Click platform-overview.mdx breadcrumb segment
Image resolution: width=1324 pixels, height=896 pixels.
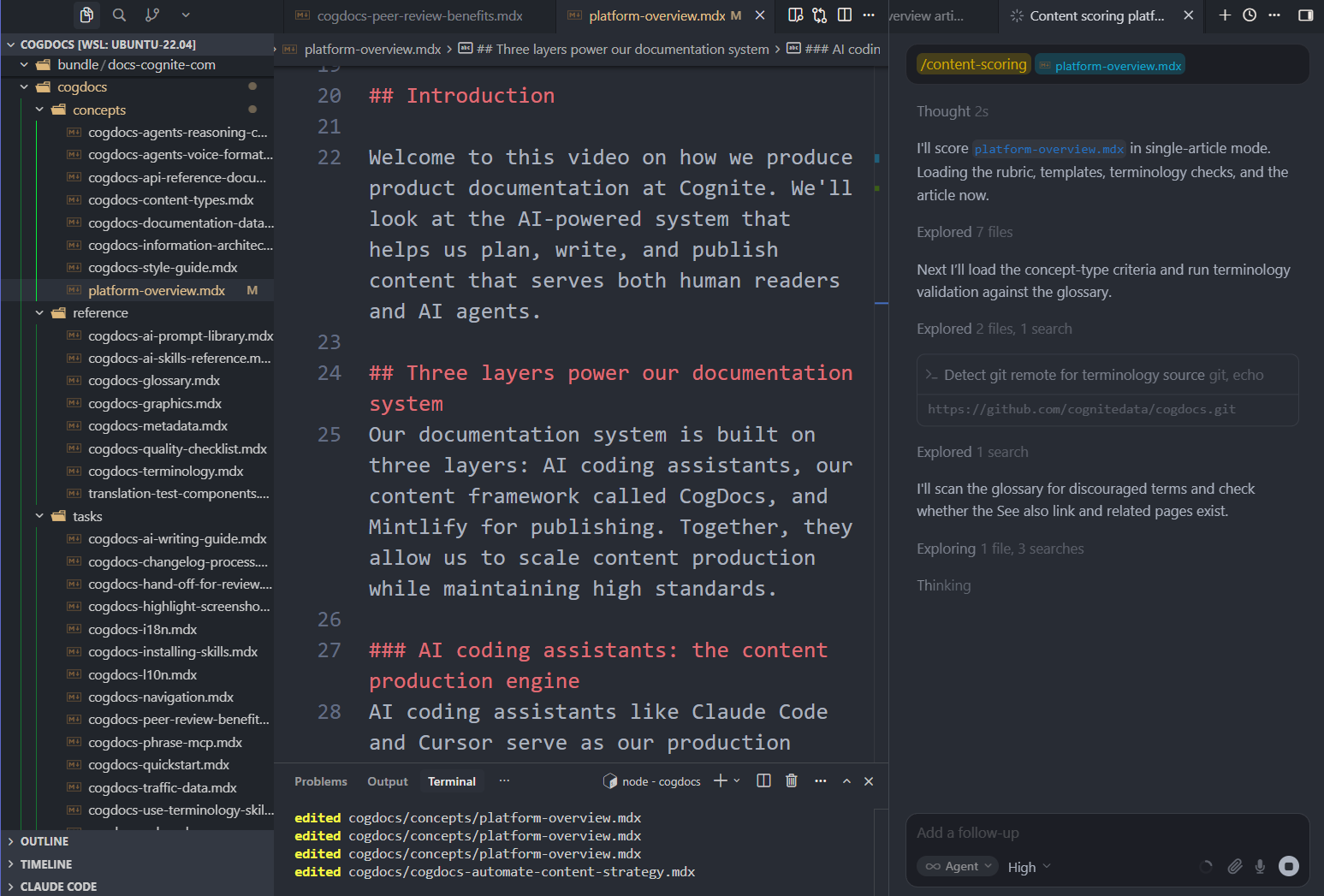click(371, 50)
